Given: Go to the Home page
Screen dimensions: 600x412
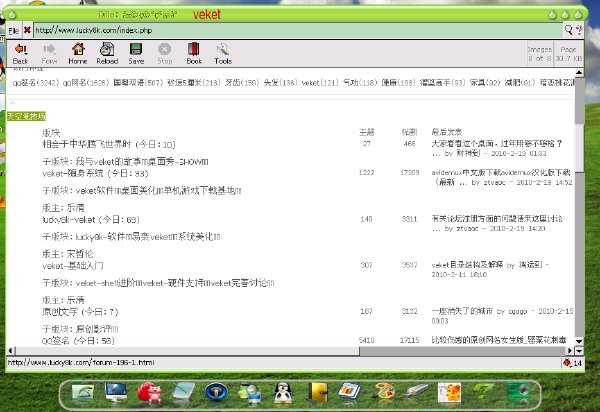Looking at the screenshot, I should coord(78,53).
